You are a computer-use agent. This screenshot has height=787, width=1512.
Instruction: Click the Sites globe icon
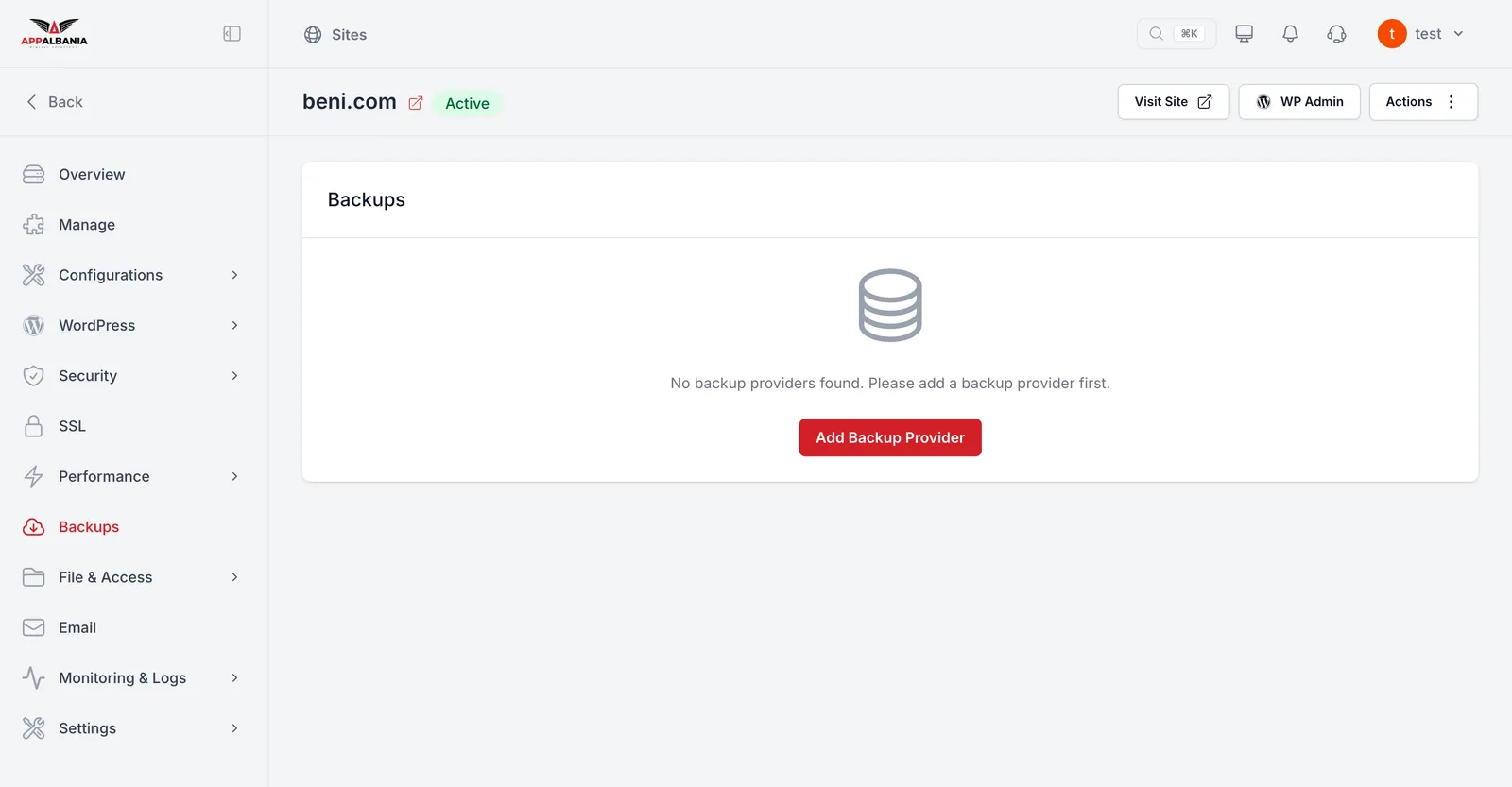click(x=313, y=35)
